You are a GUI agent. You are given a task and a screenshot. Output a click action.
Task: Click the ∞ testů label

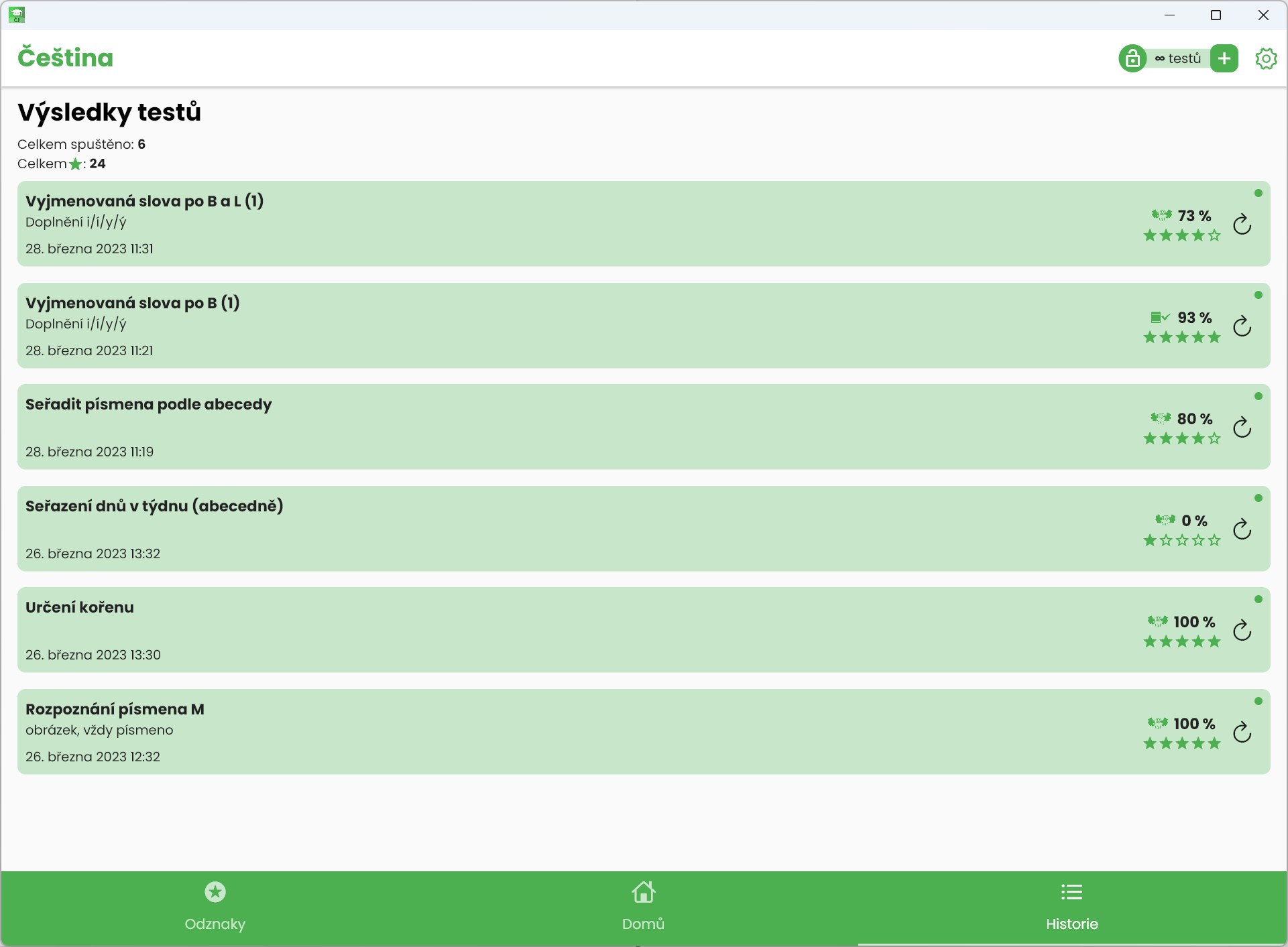click(1178, 59)
